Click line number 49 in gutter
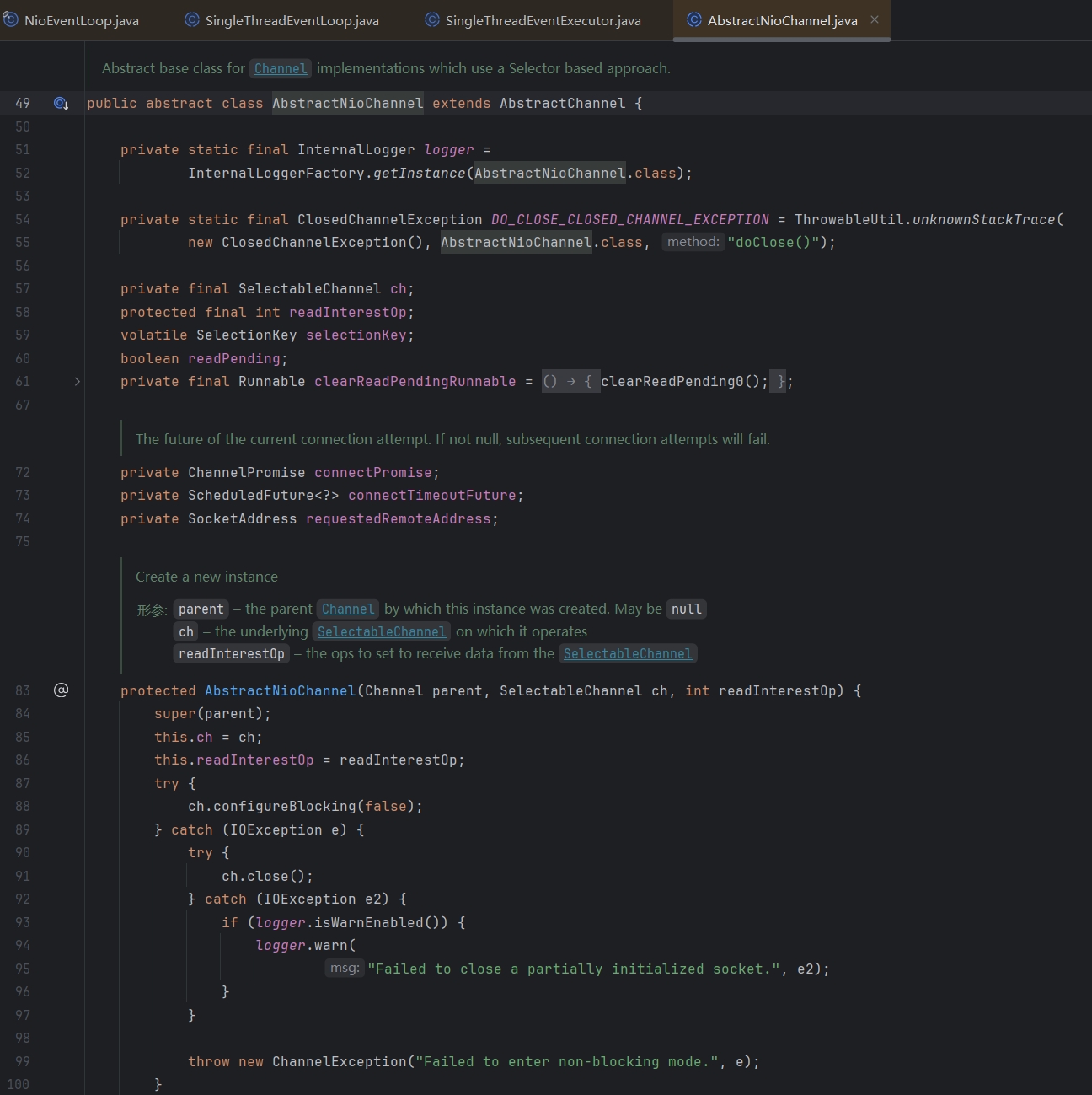This screenshot has width=1092, height=1095. point(23,103)
